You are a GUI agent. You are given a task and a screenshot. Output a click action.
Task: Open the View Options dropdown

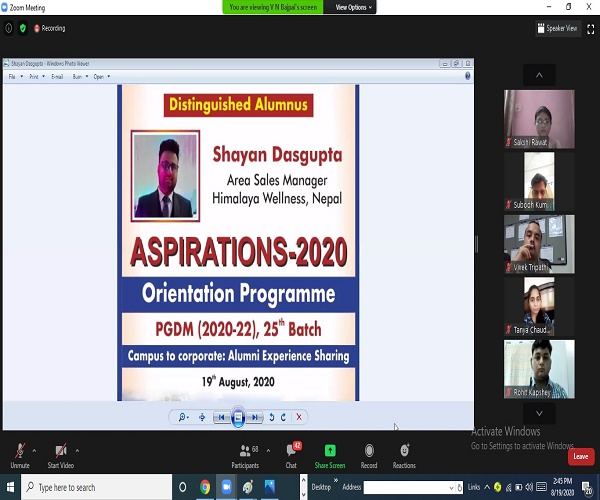pos(353,7)
